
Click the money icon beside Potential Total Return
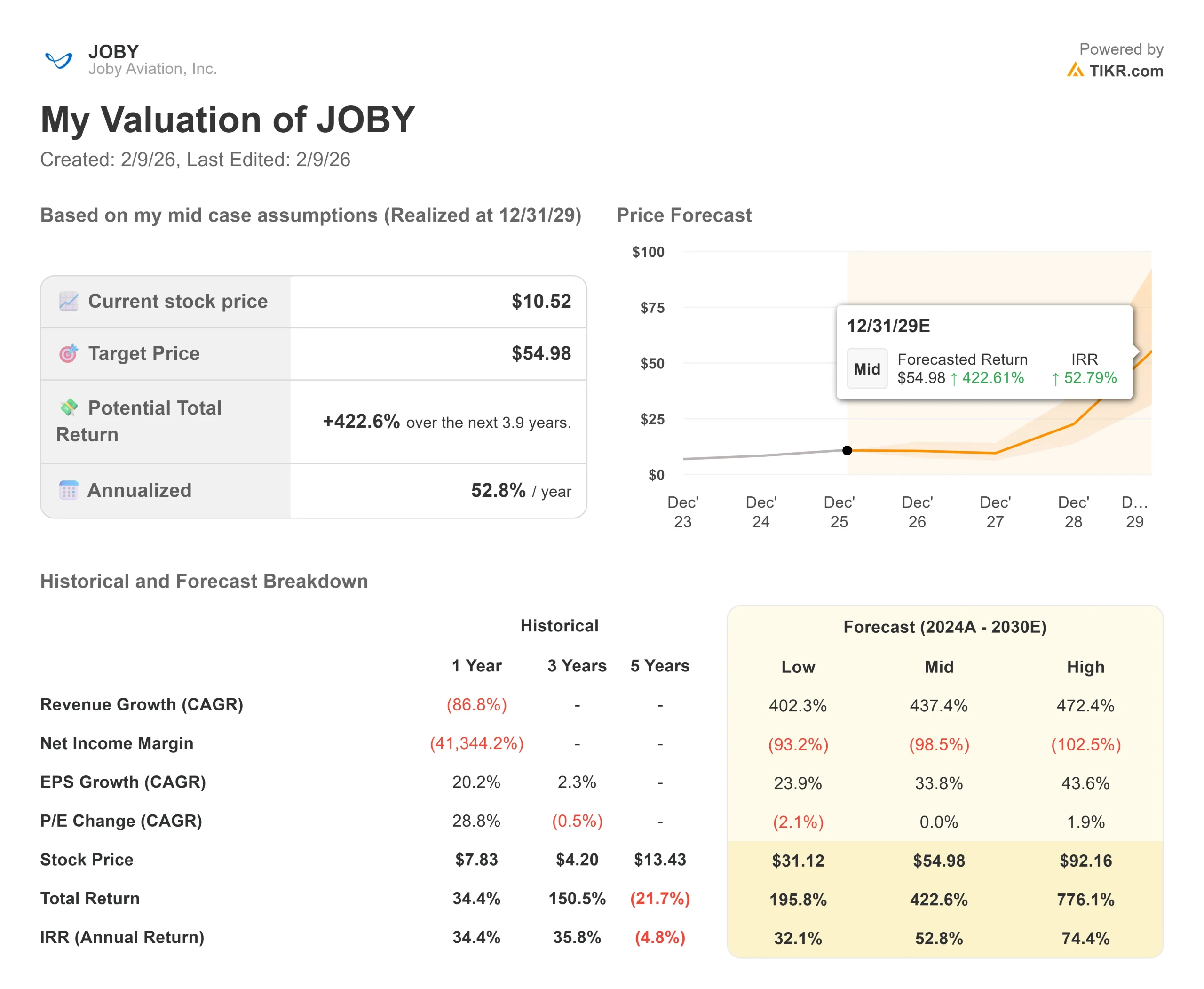(69, 407)
